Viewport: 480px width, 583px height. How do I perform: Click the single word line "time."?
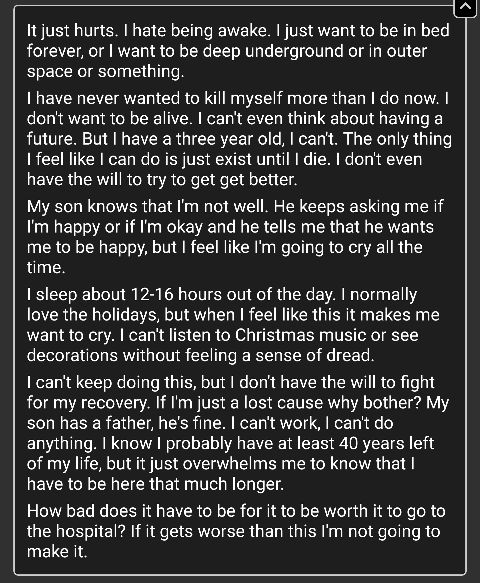click(46, 267)
